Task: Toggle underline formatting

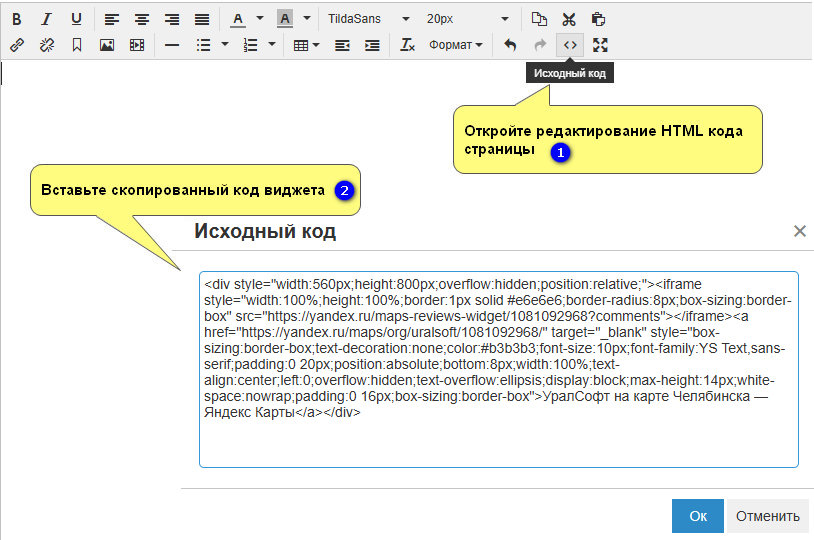Action: pos(76,19)
